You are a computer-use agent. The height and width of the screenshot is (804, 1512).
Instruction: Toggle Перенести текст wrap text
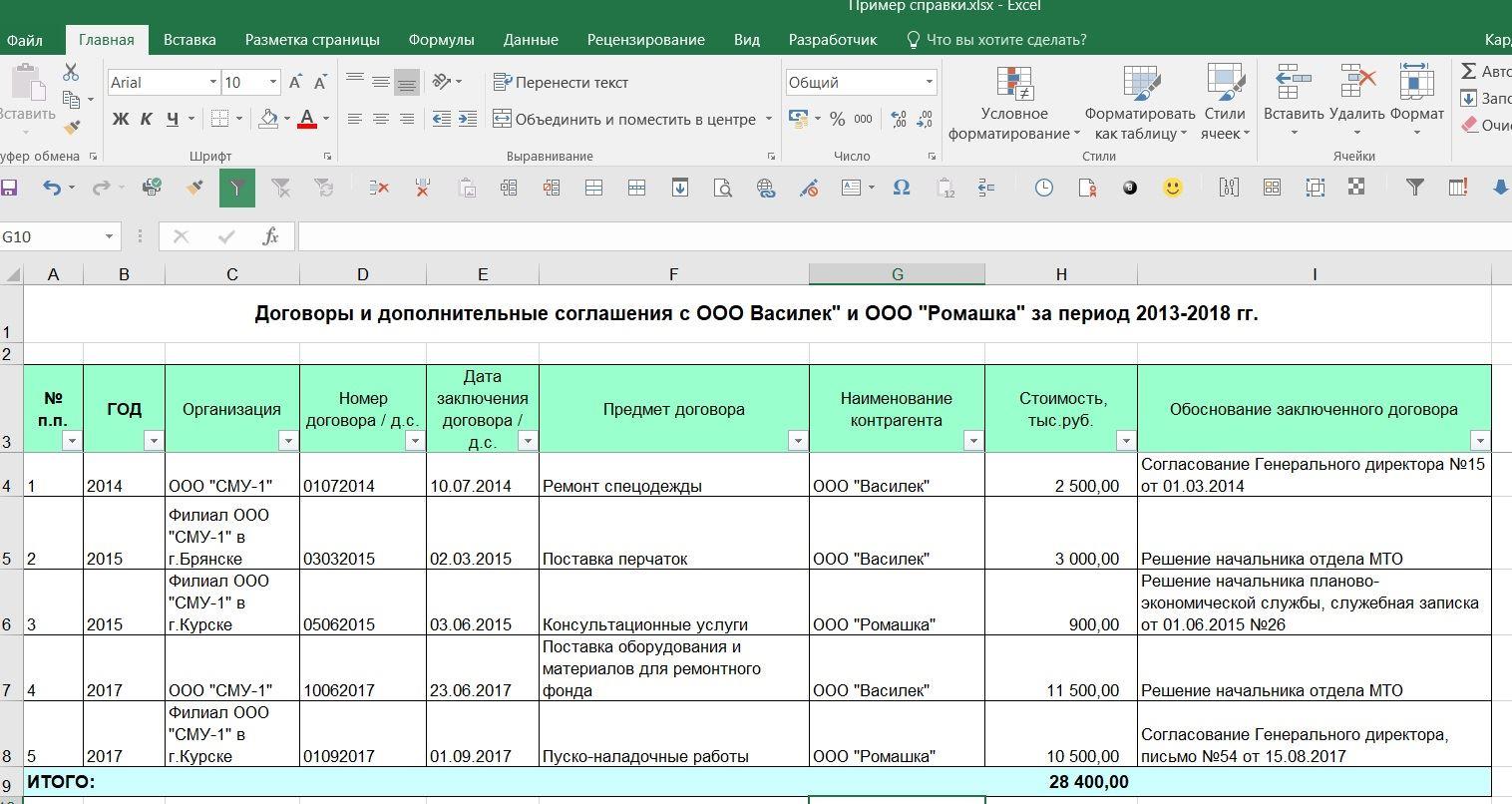click(561, 82)
